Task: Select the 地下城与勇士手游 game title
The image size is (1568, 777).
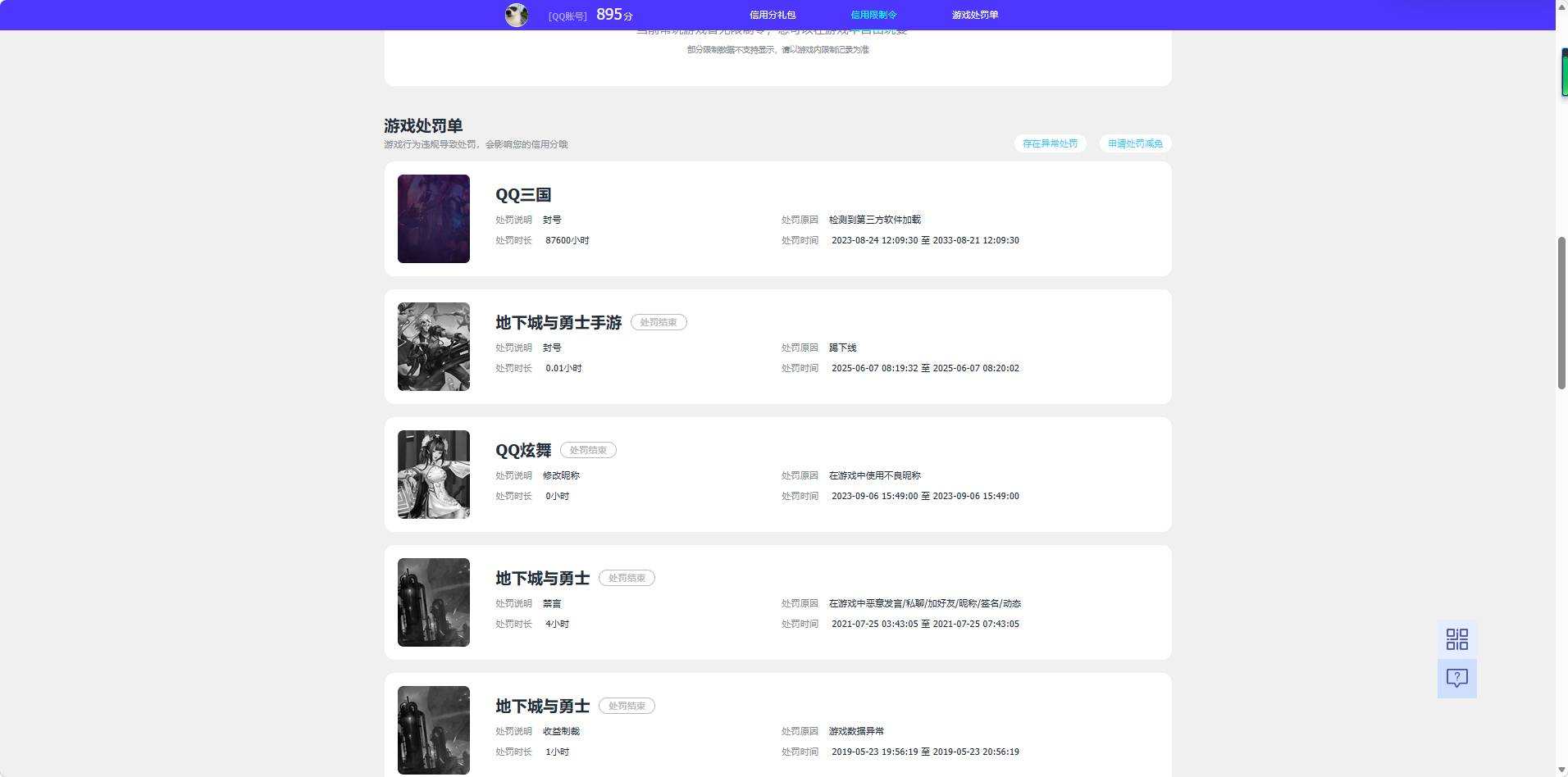Action: pyautogui.click(x=558, y=323)
